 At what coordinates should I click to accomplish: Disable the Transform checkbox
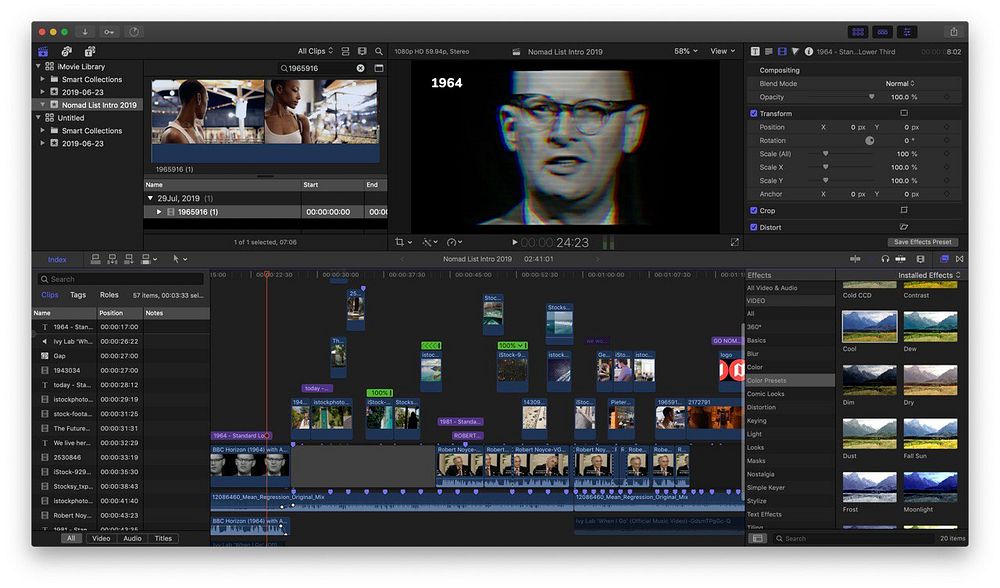point(754,114)
